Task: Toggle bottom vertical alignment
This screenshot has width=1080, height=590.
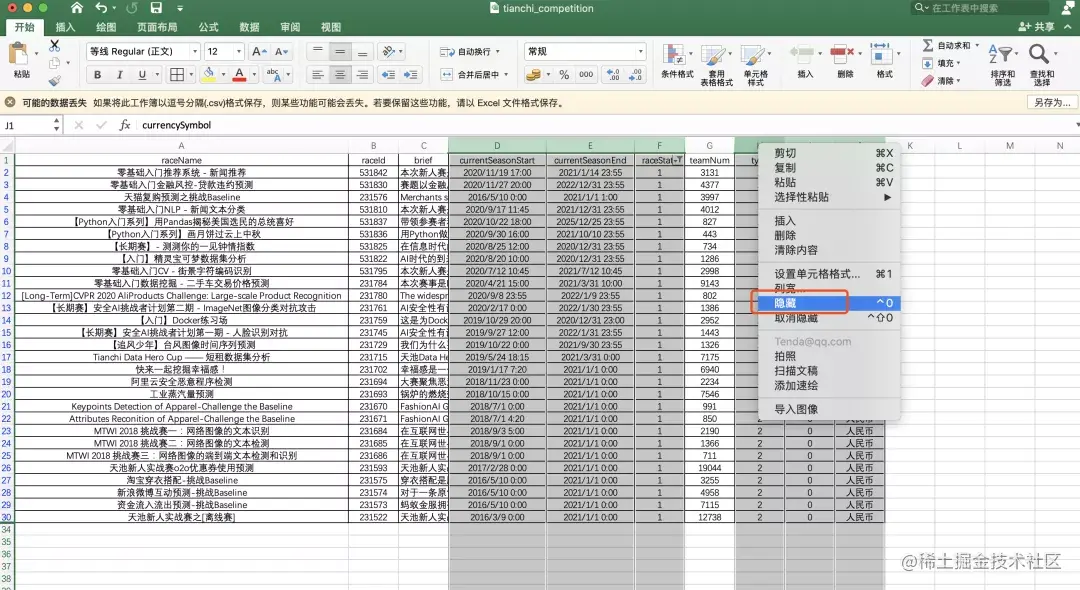Action: point(362,52)
